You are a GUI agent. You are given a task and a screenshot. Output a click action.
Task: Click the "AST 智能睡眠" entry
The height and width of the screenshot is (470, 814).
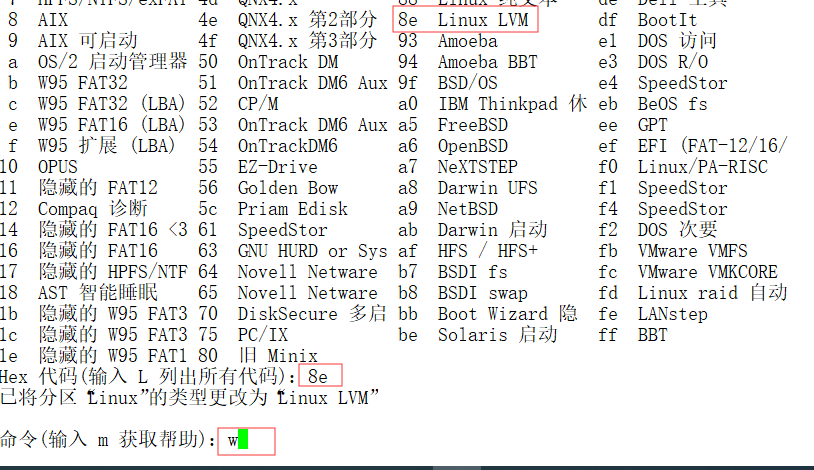pos(98,293)
